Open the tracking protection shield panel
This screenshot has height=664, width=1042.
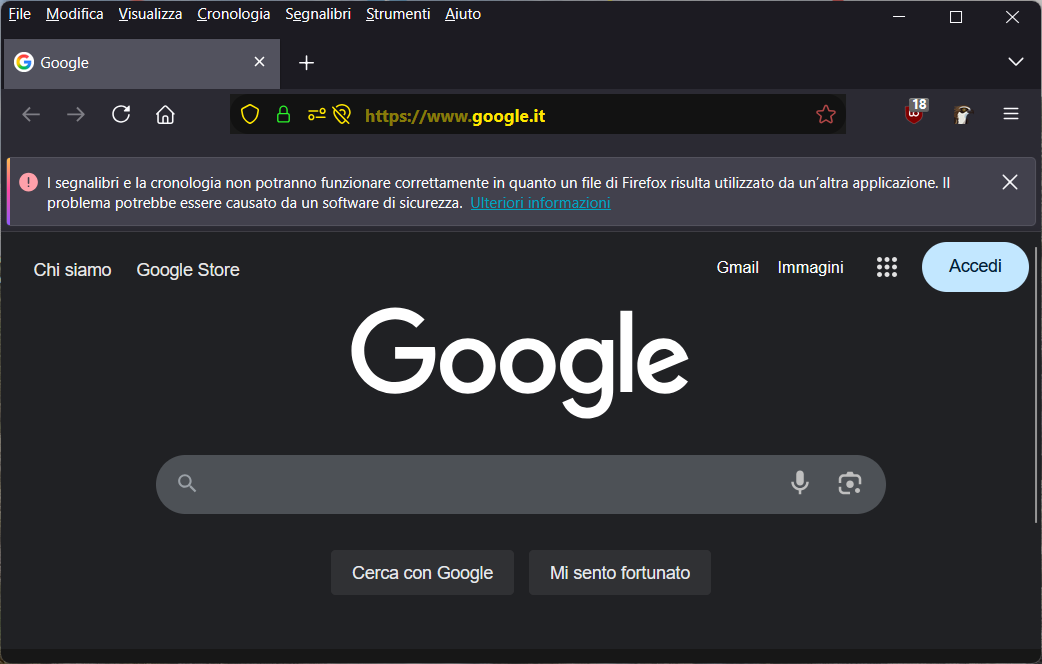tap(250, 115)
